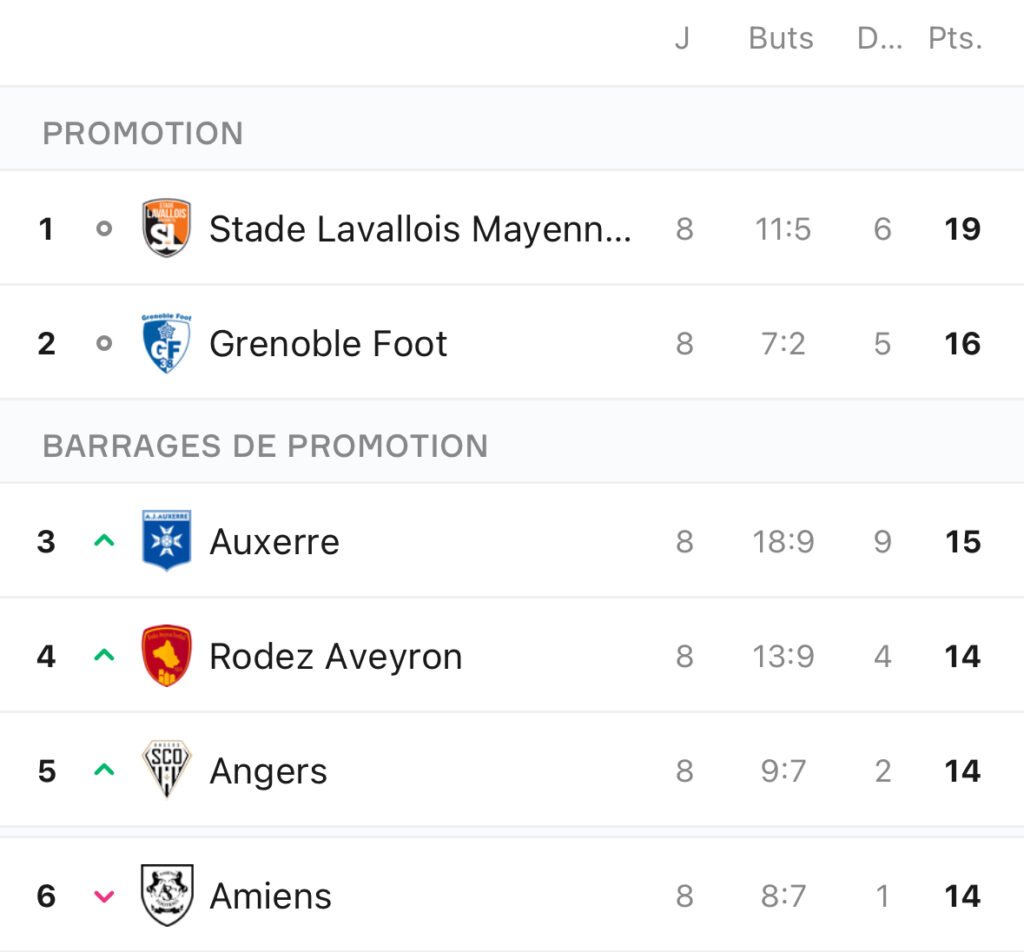
Task: Tap the Rodez Aveyron red crest
Action: click(167, 656)
